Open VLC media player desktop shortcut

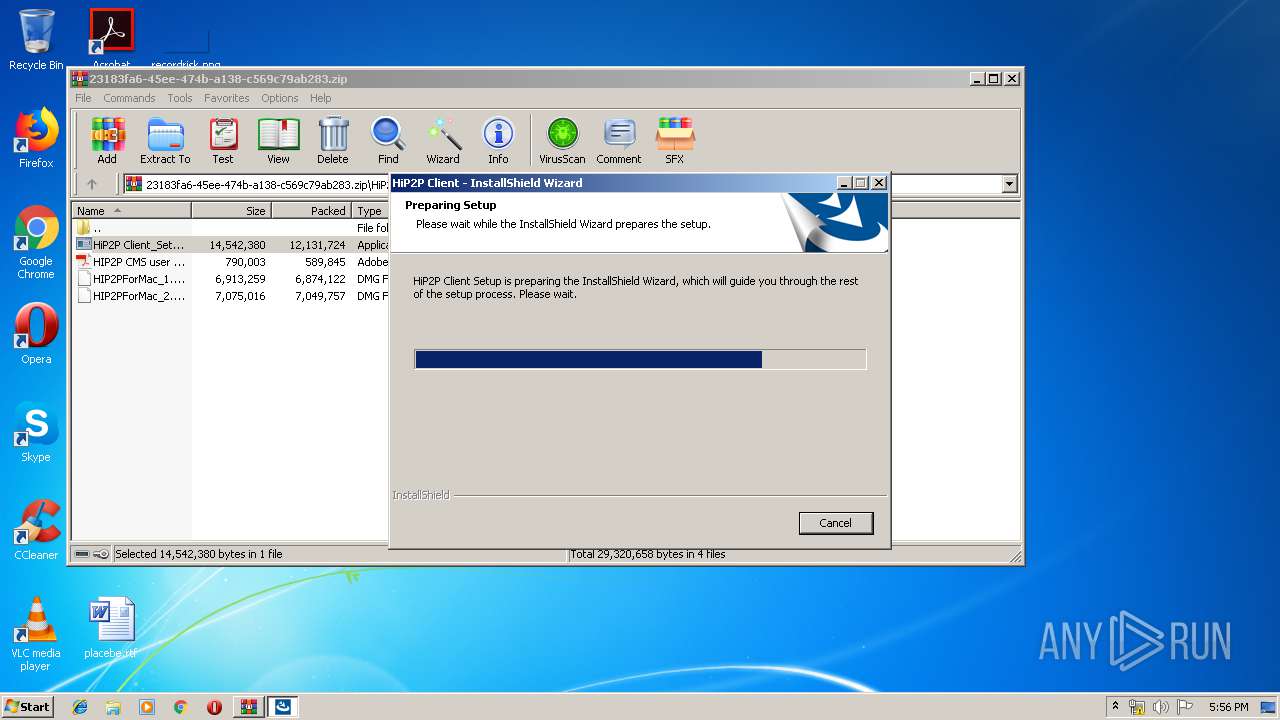pyautogui.click(x=36, y=634)
